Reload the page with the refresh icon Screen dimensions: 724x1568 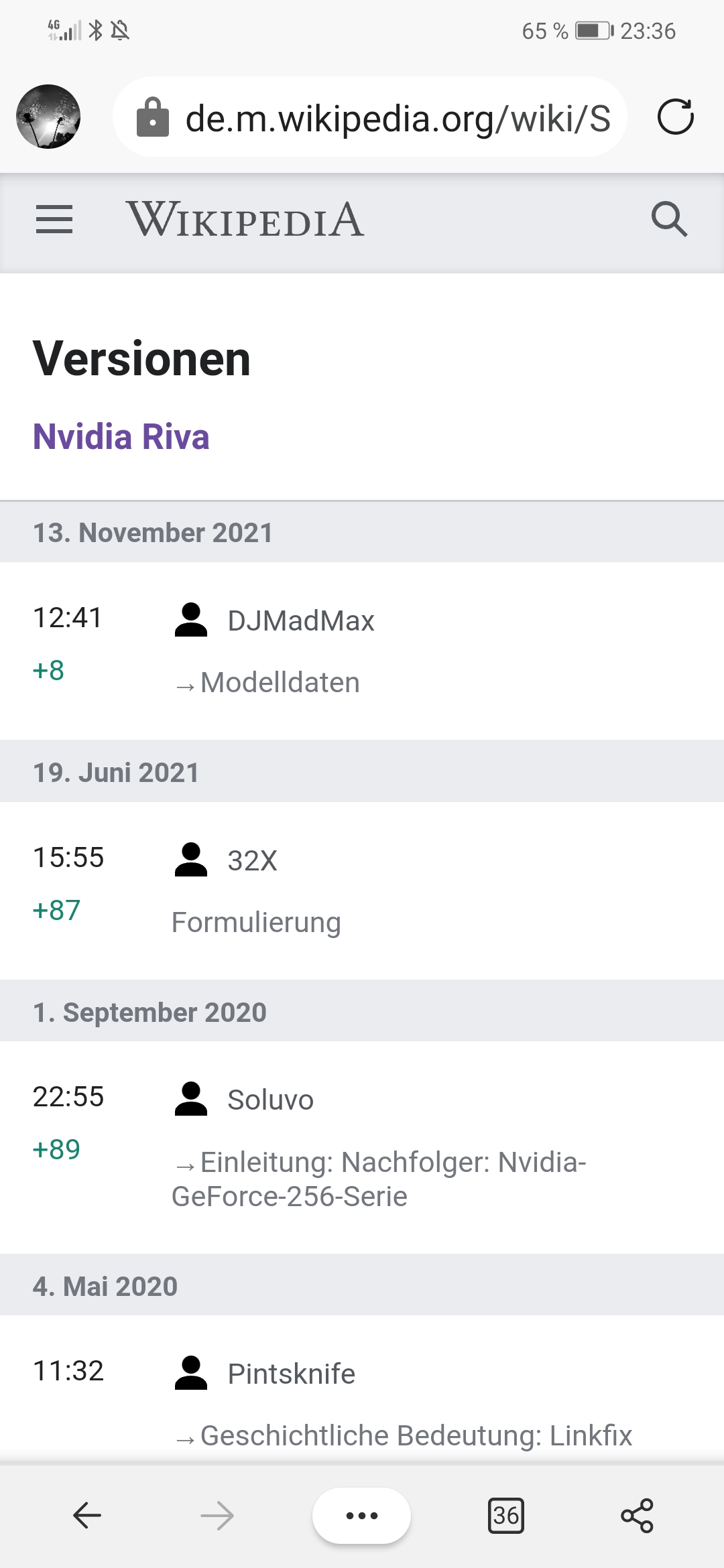pyautogui.click(x=675, y=117)
